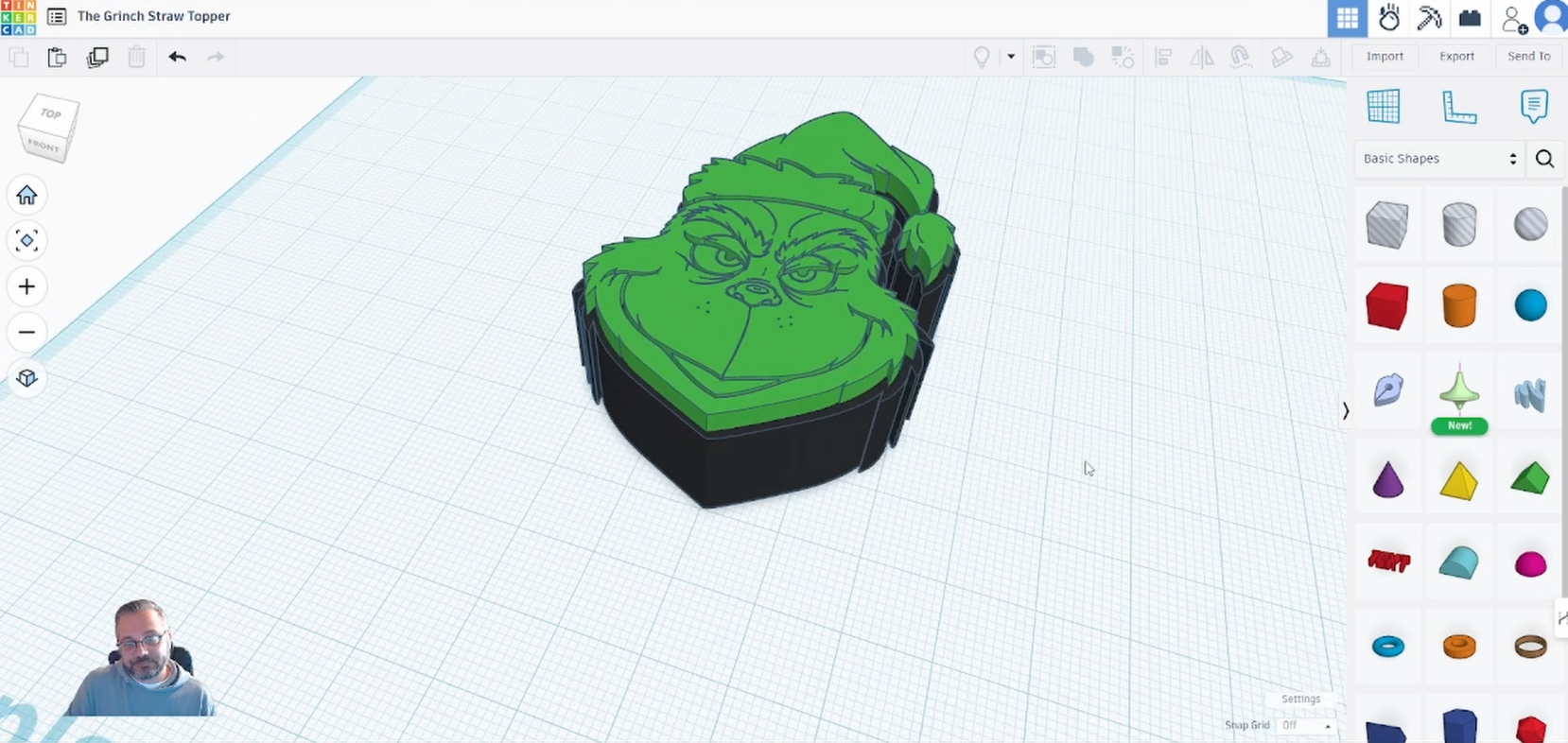Open the Send To menu
The height and width of the screenshot is (743, 1568).
tap(1528, 57)
